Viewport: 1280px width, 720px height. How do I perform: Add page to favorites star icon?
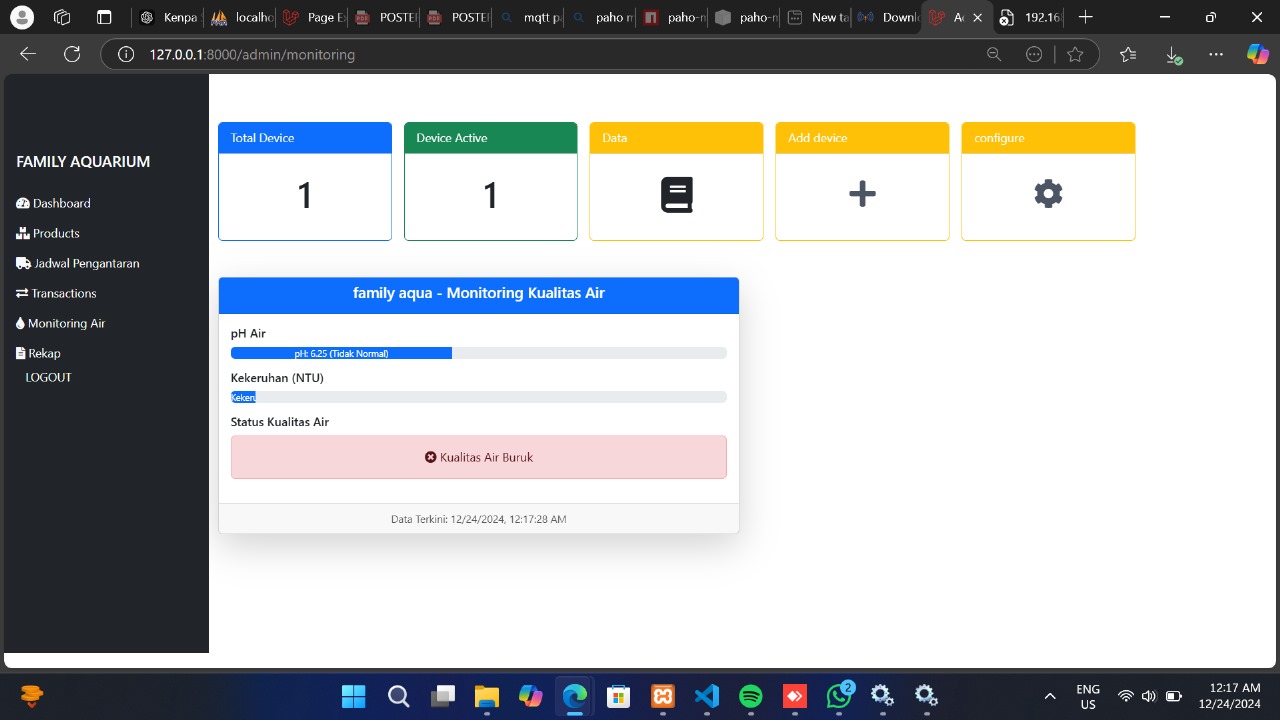click(1075, 55)
